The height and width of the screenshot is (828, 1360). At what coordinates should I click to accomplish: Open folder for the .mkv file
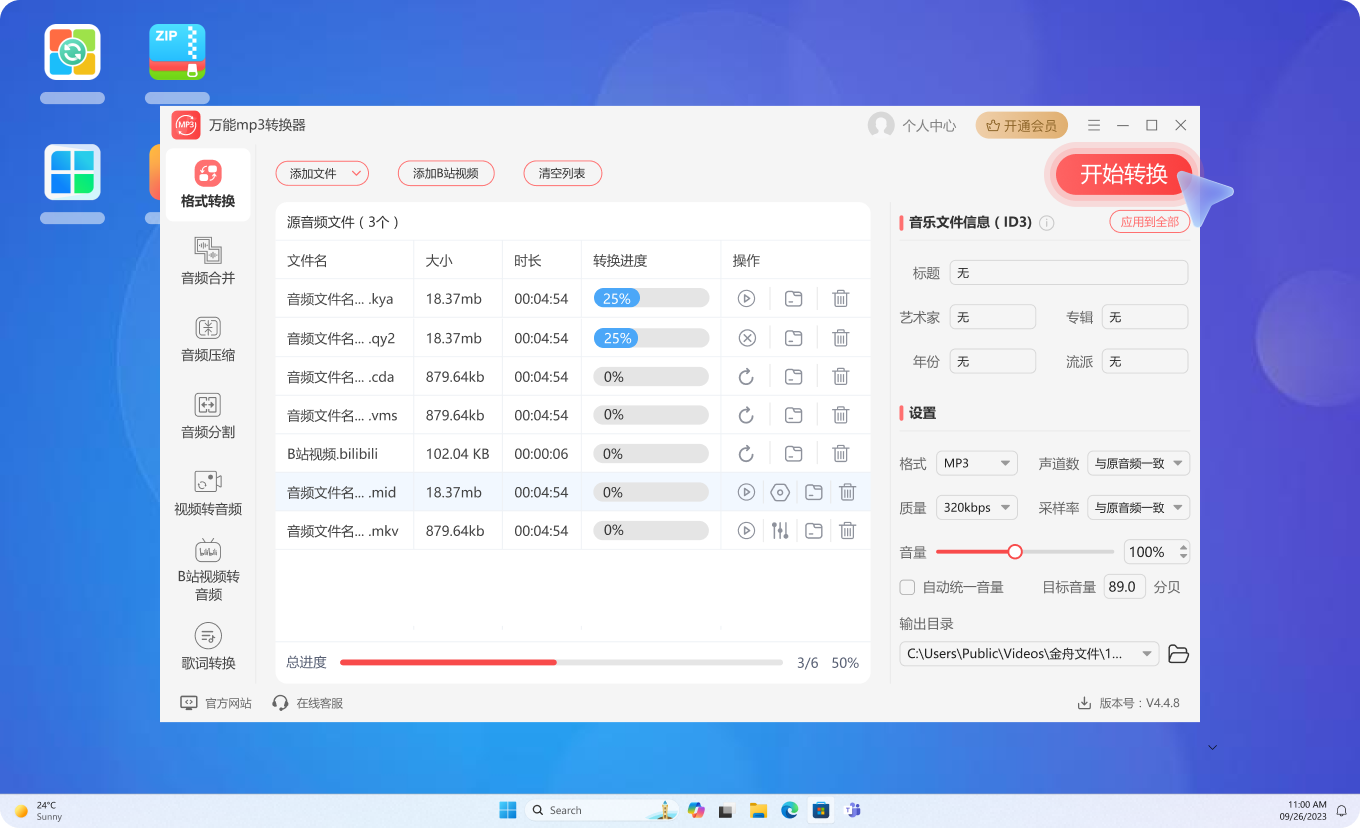(x=814, y=531)
